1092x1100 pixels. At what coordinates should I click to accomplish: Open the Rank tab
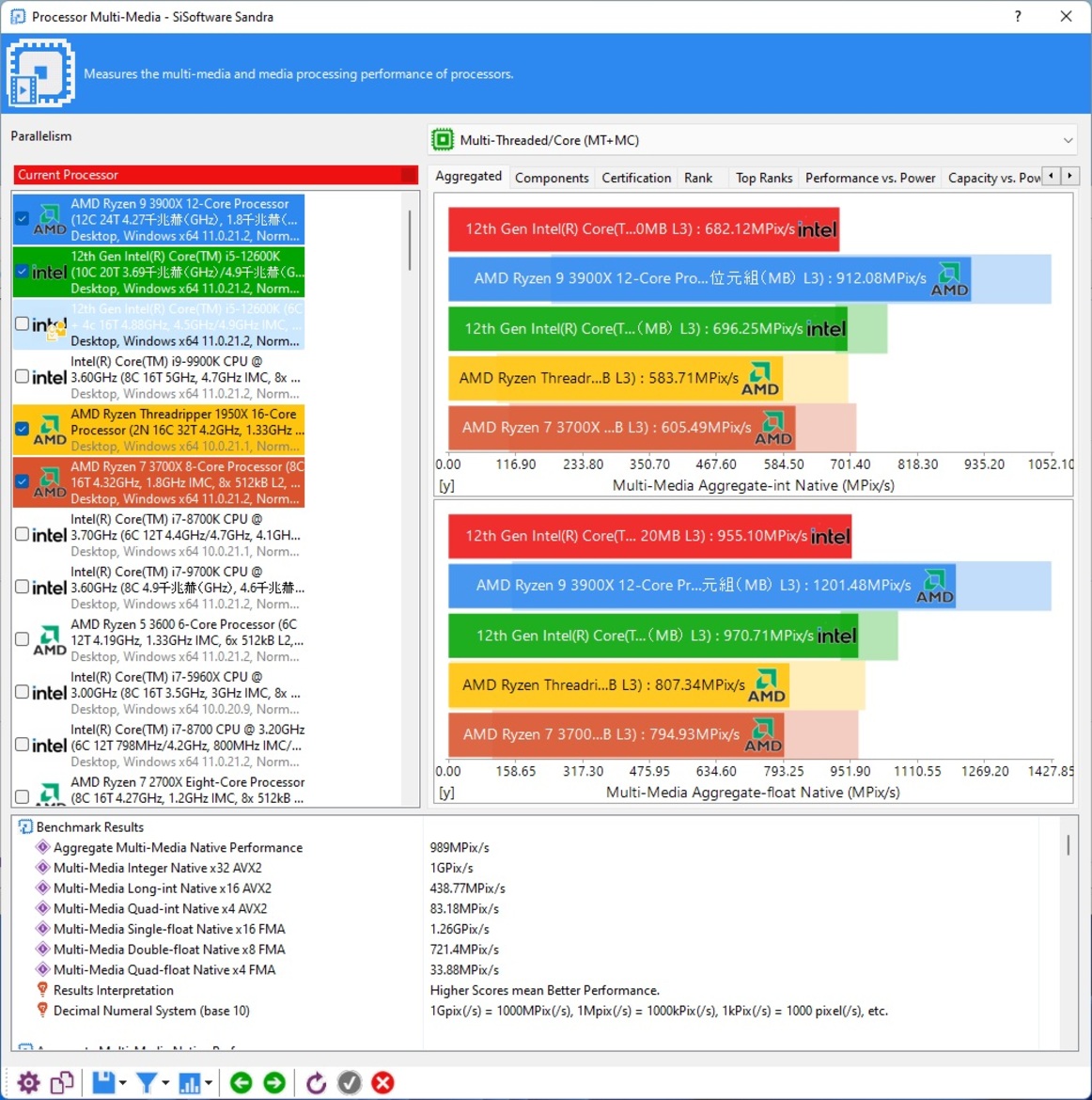tap(698, 179)
